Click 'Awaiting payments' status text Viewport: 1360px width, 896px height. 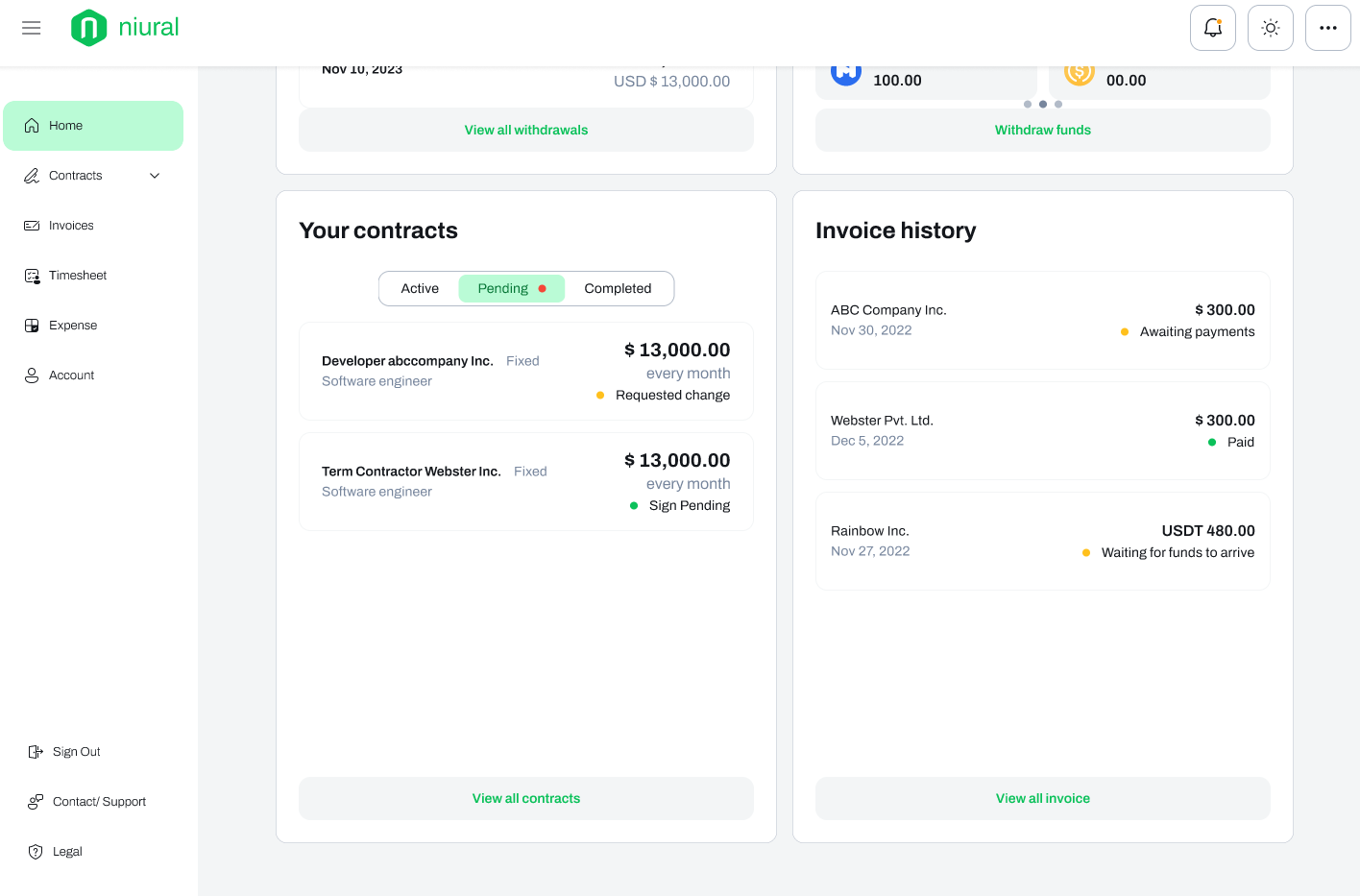point(1197,331)
